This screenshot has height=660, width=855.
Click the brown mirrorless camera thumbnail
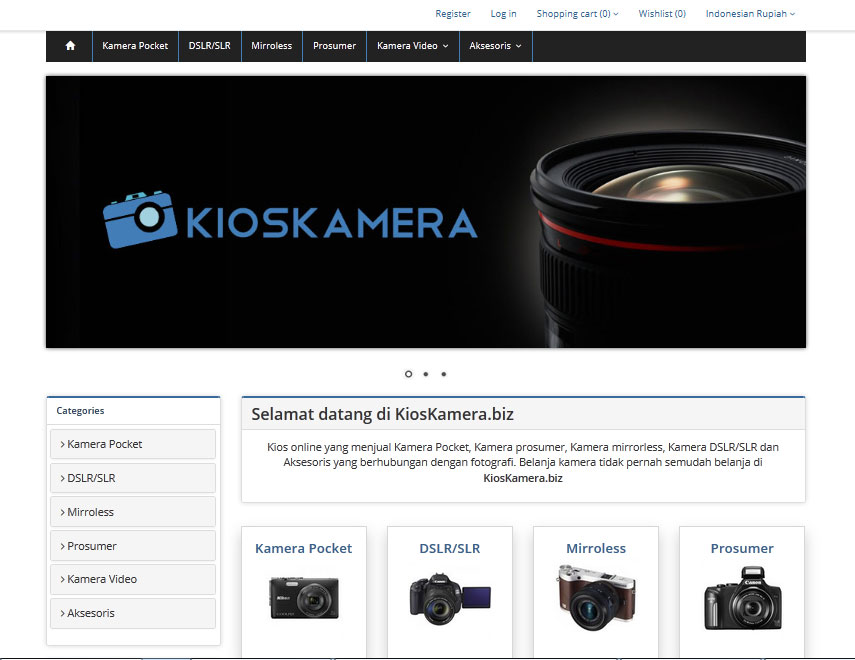(x=596, y=598)
